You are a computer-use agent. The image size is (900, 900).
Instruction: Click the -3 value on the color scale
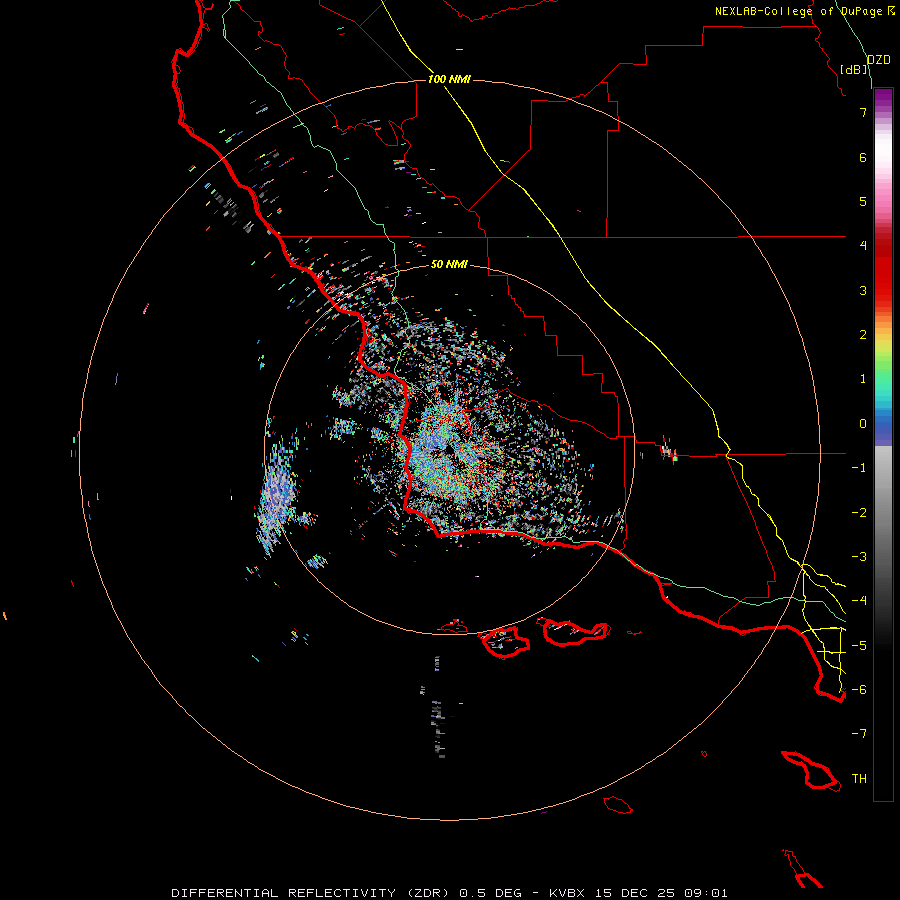point(859,557)
